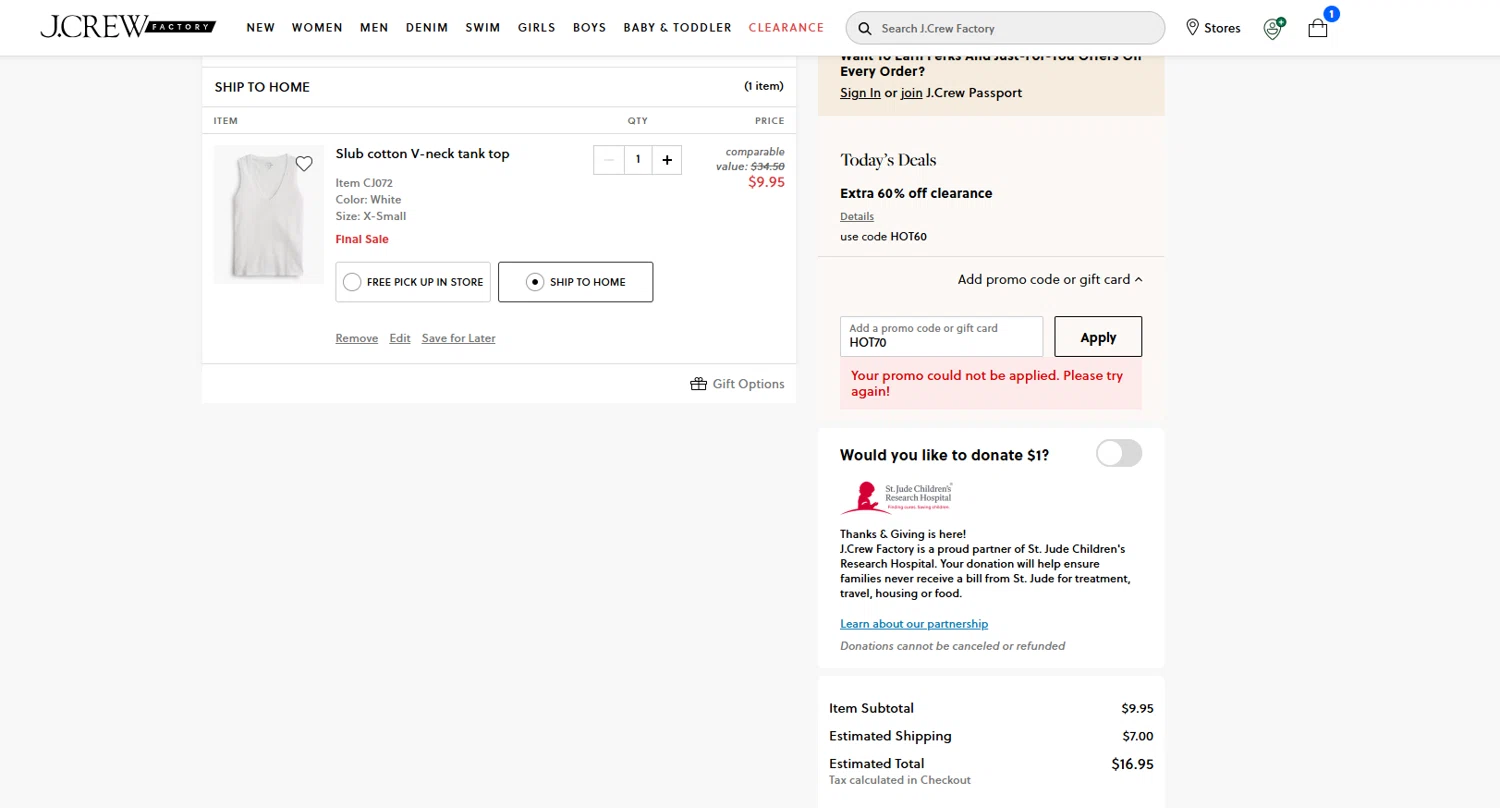Open the tank top product thumbnail

[x=269, y=214]
